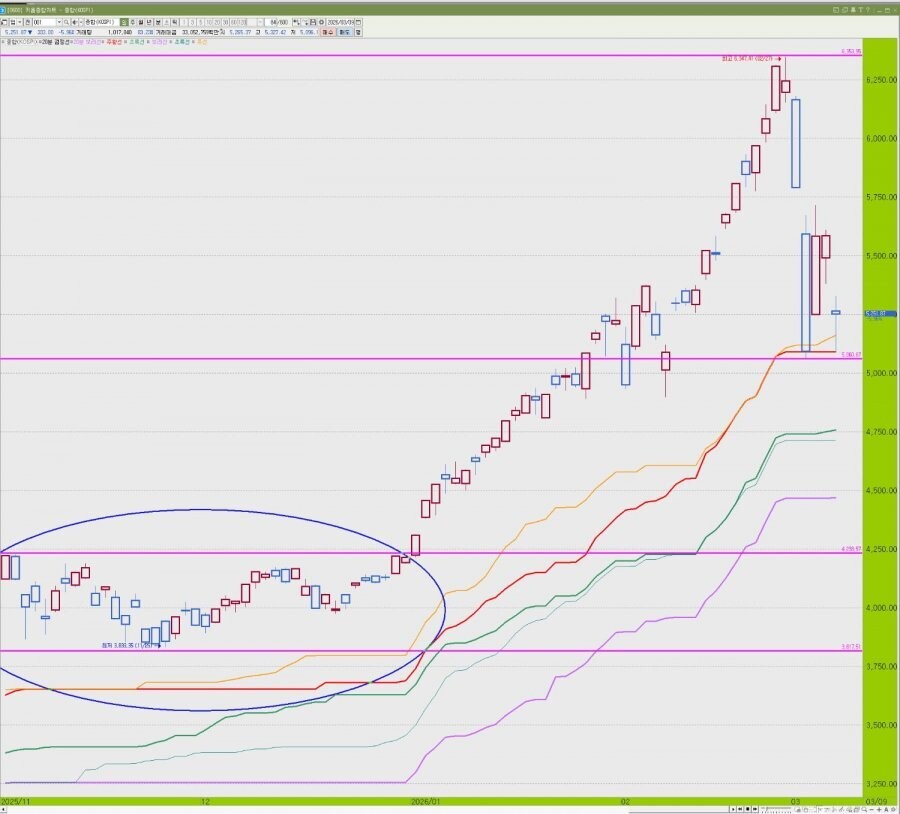Click the small 정 button after sell button
The width and height of the screenshot is (900, 814).
358,32
